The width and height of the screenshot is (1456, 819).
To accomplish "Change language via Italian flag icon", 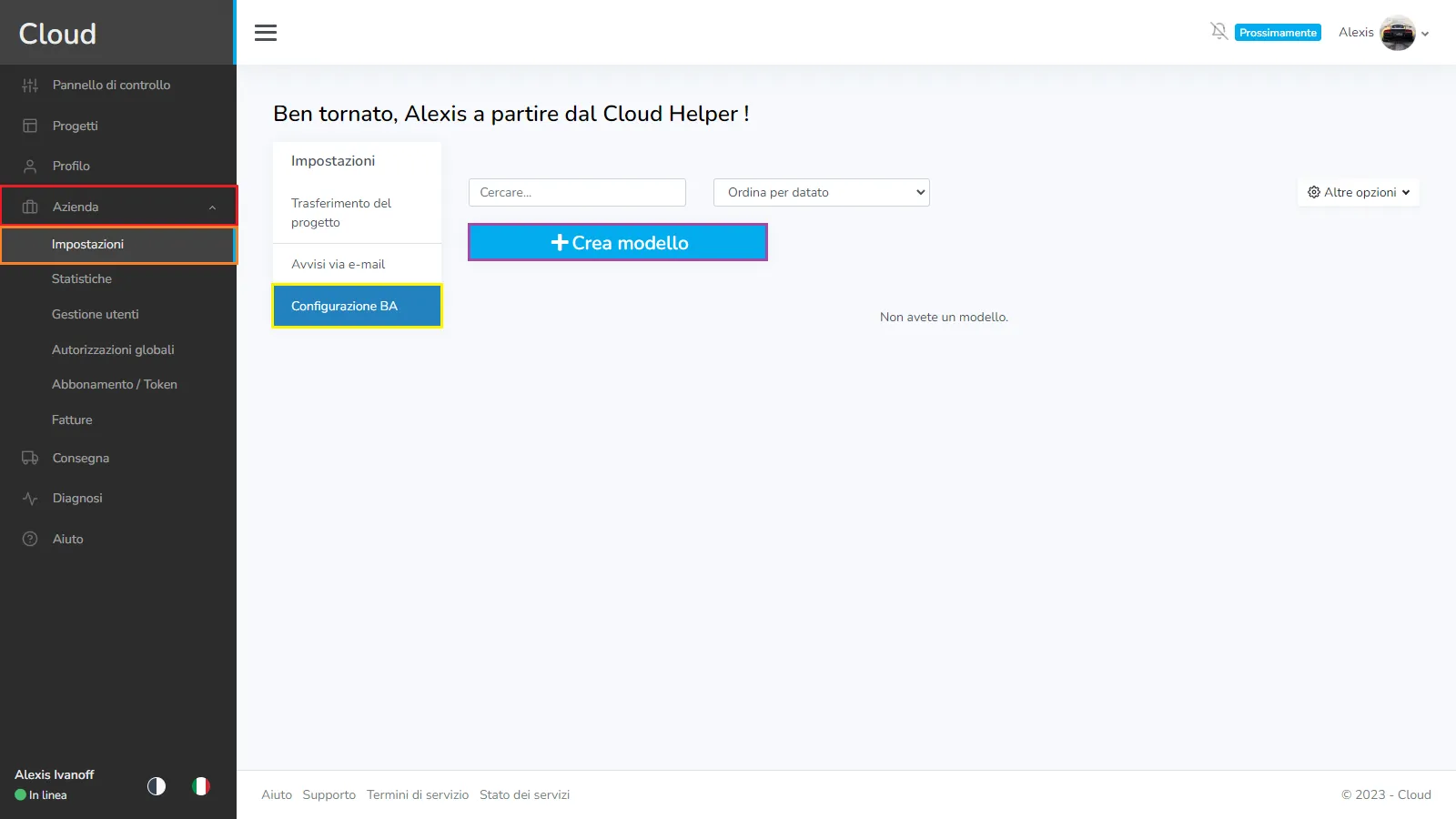I will pos(201,785).
